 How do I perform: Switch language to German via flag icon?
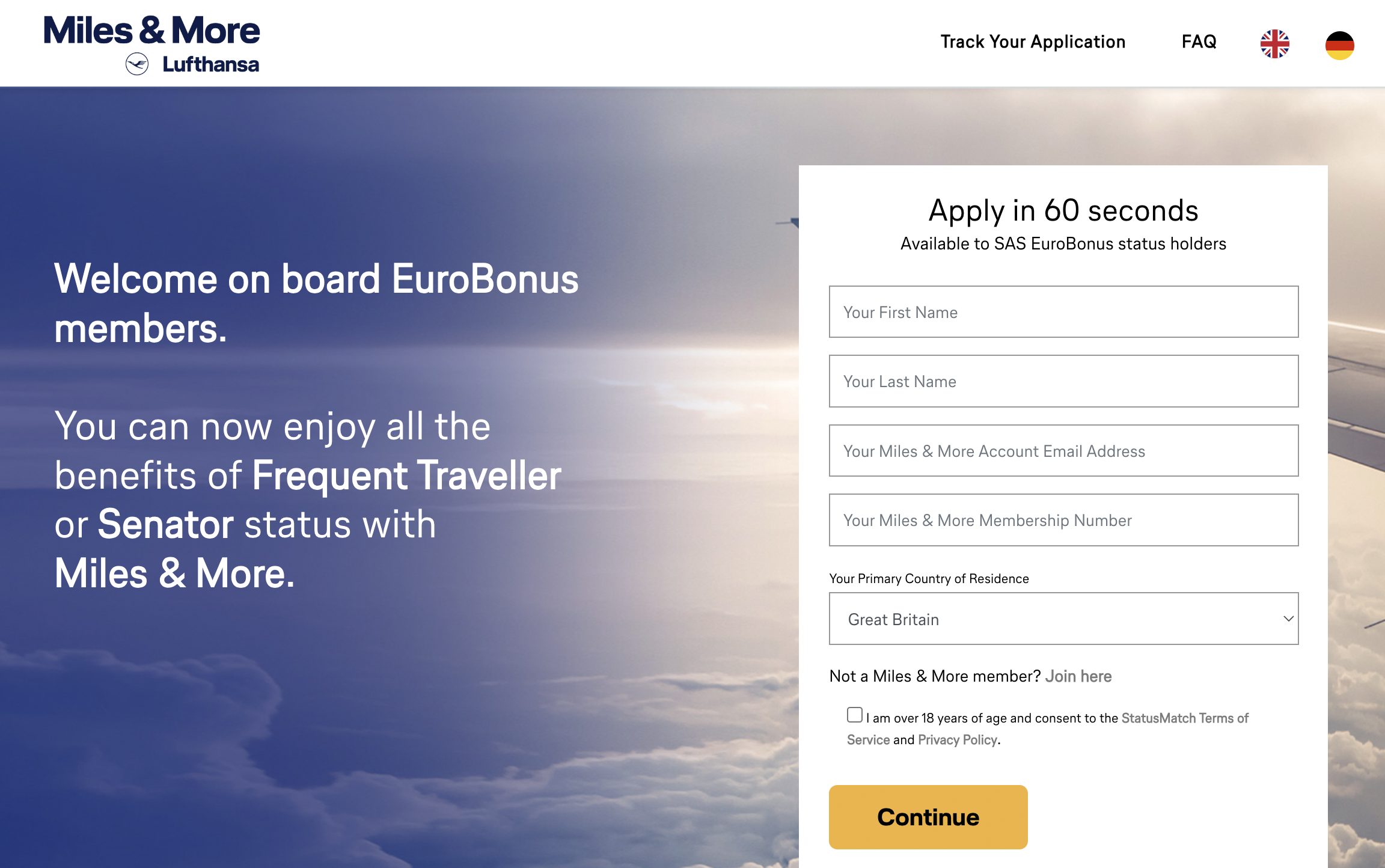1339,45
